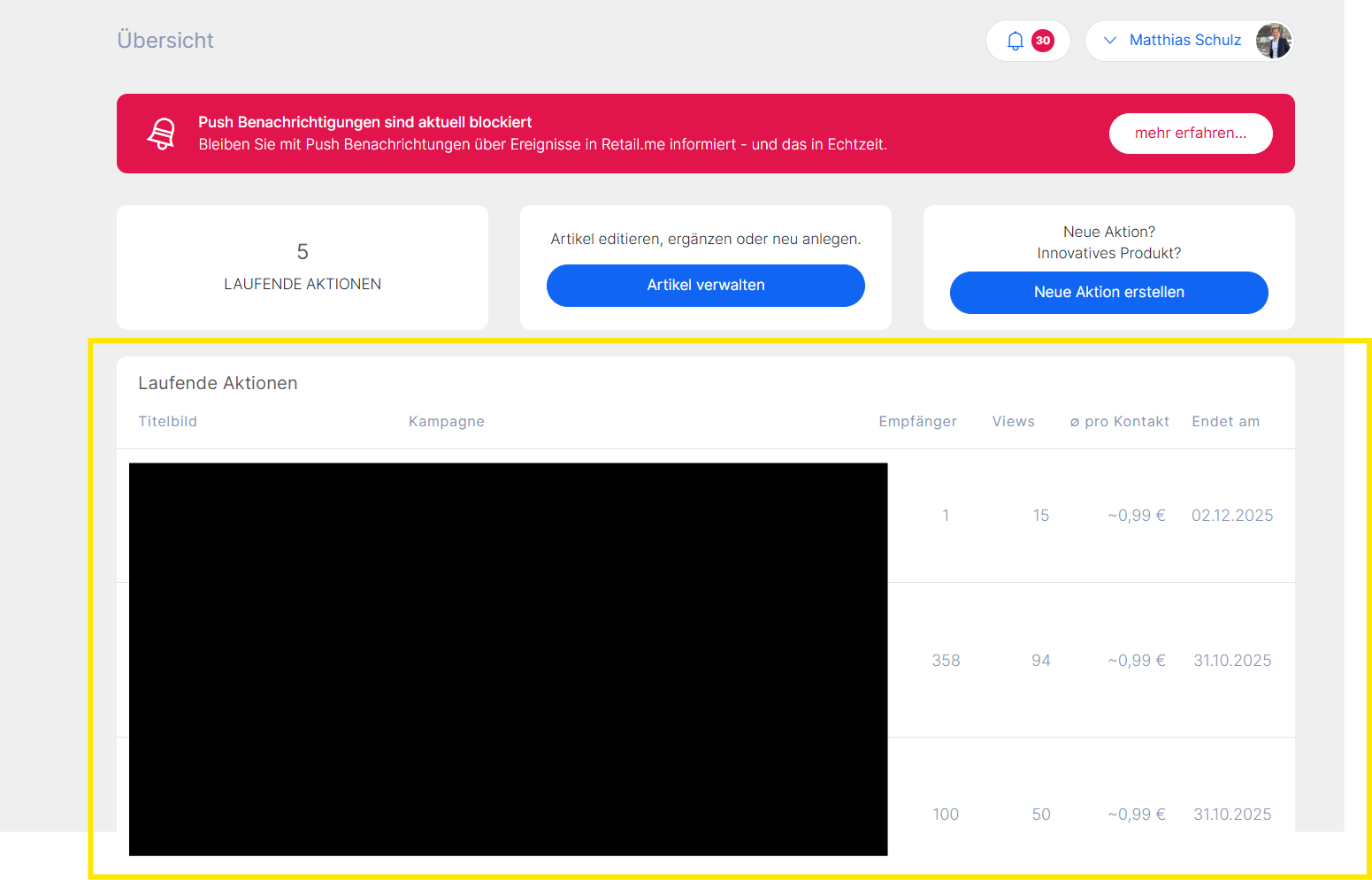Select the campaign row with 358 recipients
The width and height of the screenshot is (1372, 880).
[1090, 661]
